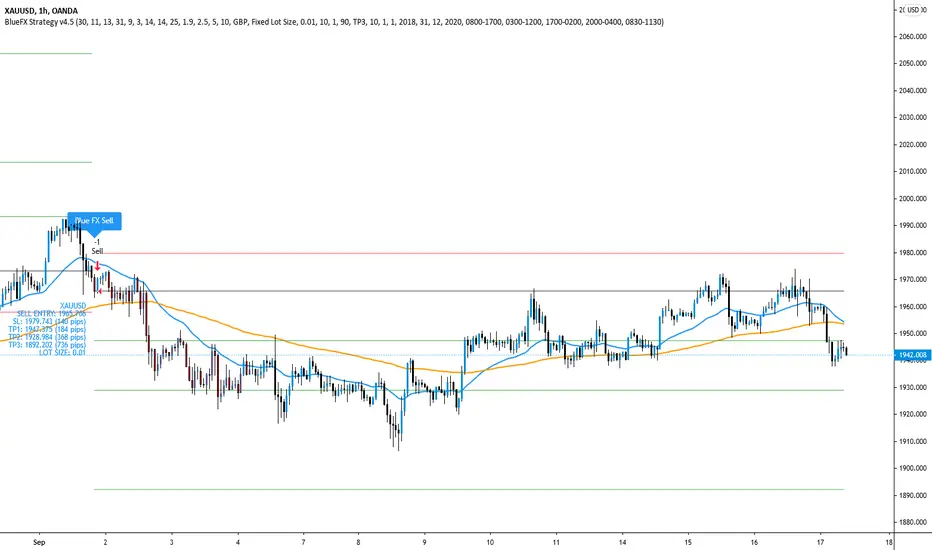Open the USD currency selector
Image resolution: width=932 pixels, height=550 pixels.
point(915,10)
